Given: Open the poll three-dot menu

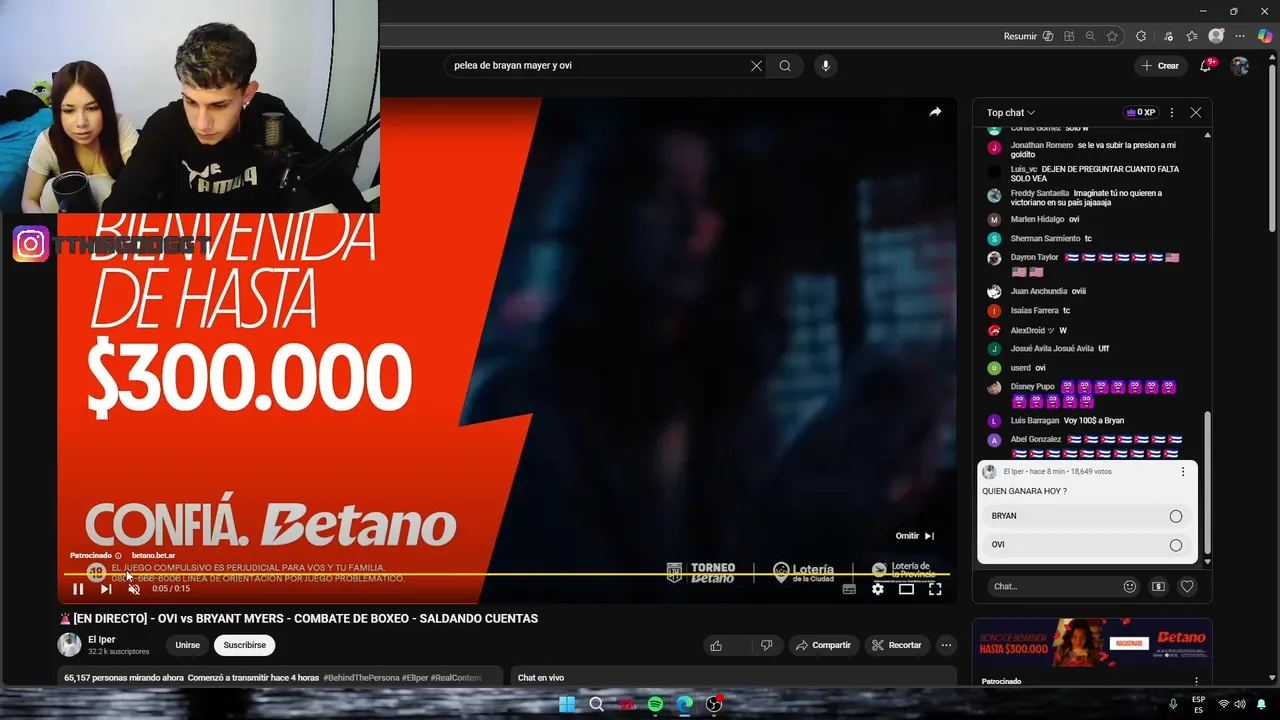Looking at the screenshot, I should 1183,472.
